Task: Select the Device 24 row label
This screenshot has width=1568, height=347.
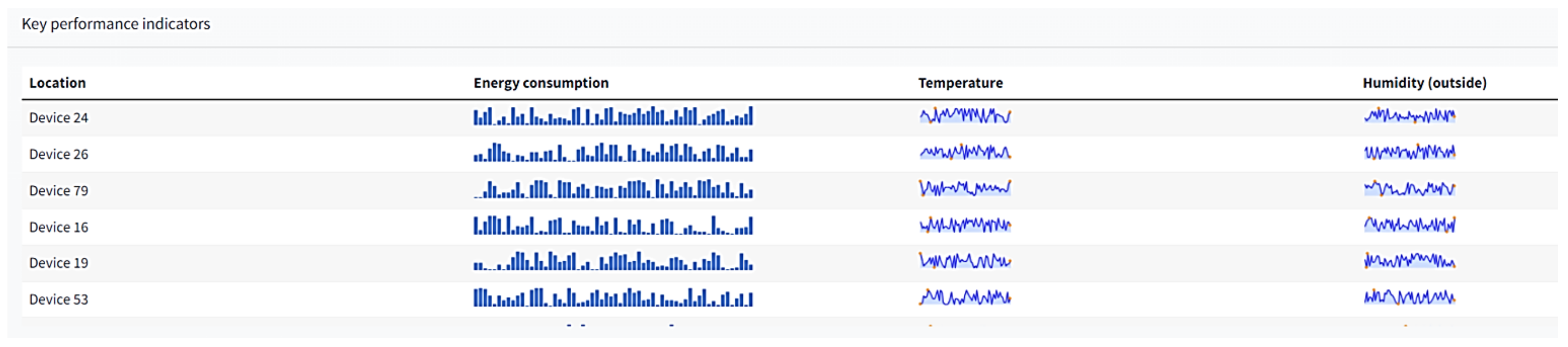Action: point(58,118)
